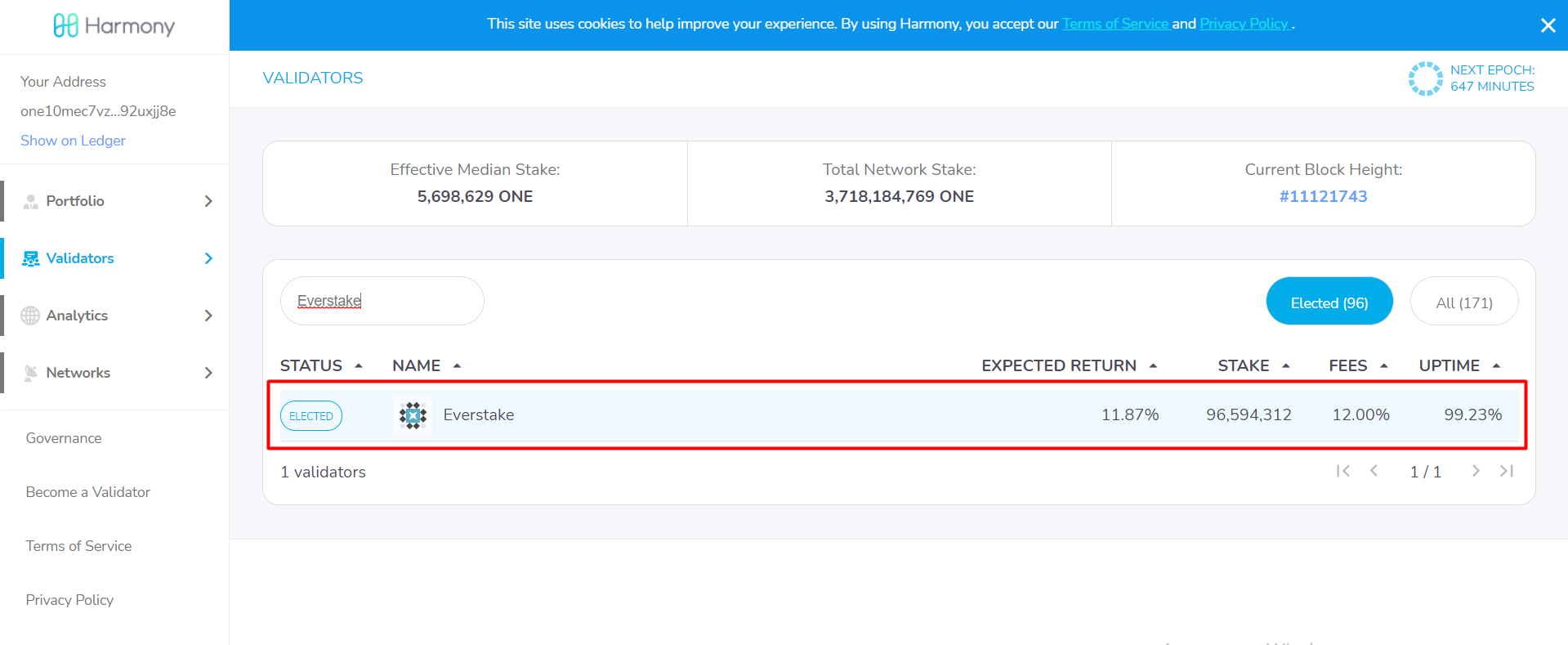Sort by STATUS column header

tap(310, 365)
